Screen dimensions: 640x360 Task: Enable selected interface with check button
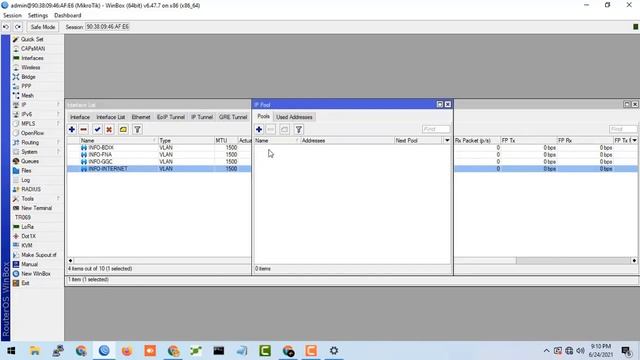pyautogui.click(x=97, y=129)
